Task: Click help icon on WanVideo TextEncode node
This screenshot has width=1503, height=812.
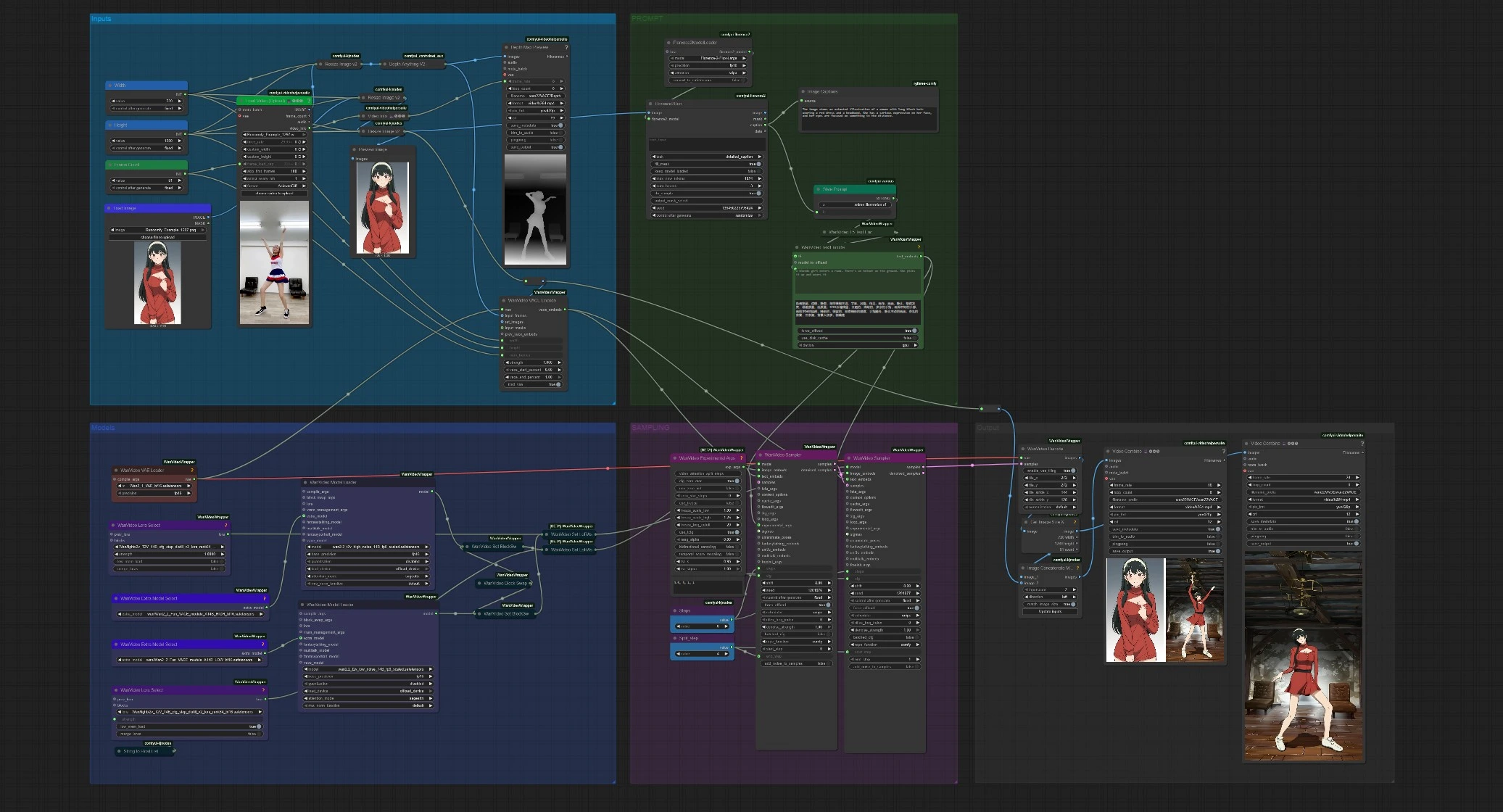Action: tap(919, 247)
